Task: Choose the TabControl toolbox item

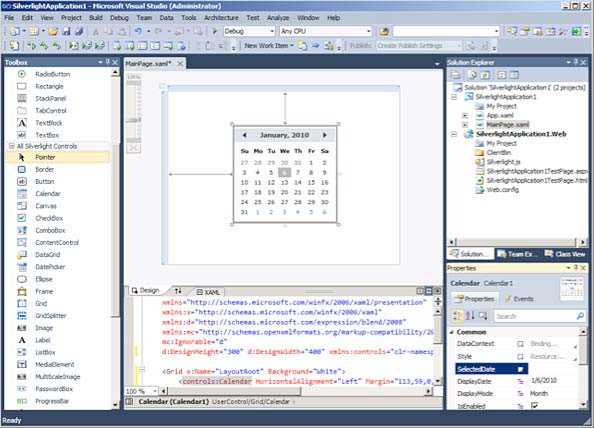Action: pos(51,111)
